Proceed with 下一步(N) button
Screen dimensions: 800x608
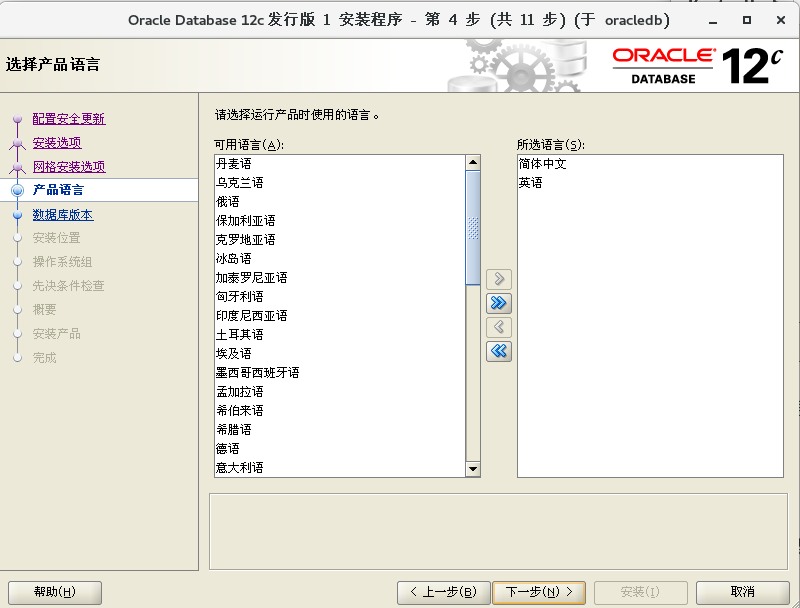(539, 592)
